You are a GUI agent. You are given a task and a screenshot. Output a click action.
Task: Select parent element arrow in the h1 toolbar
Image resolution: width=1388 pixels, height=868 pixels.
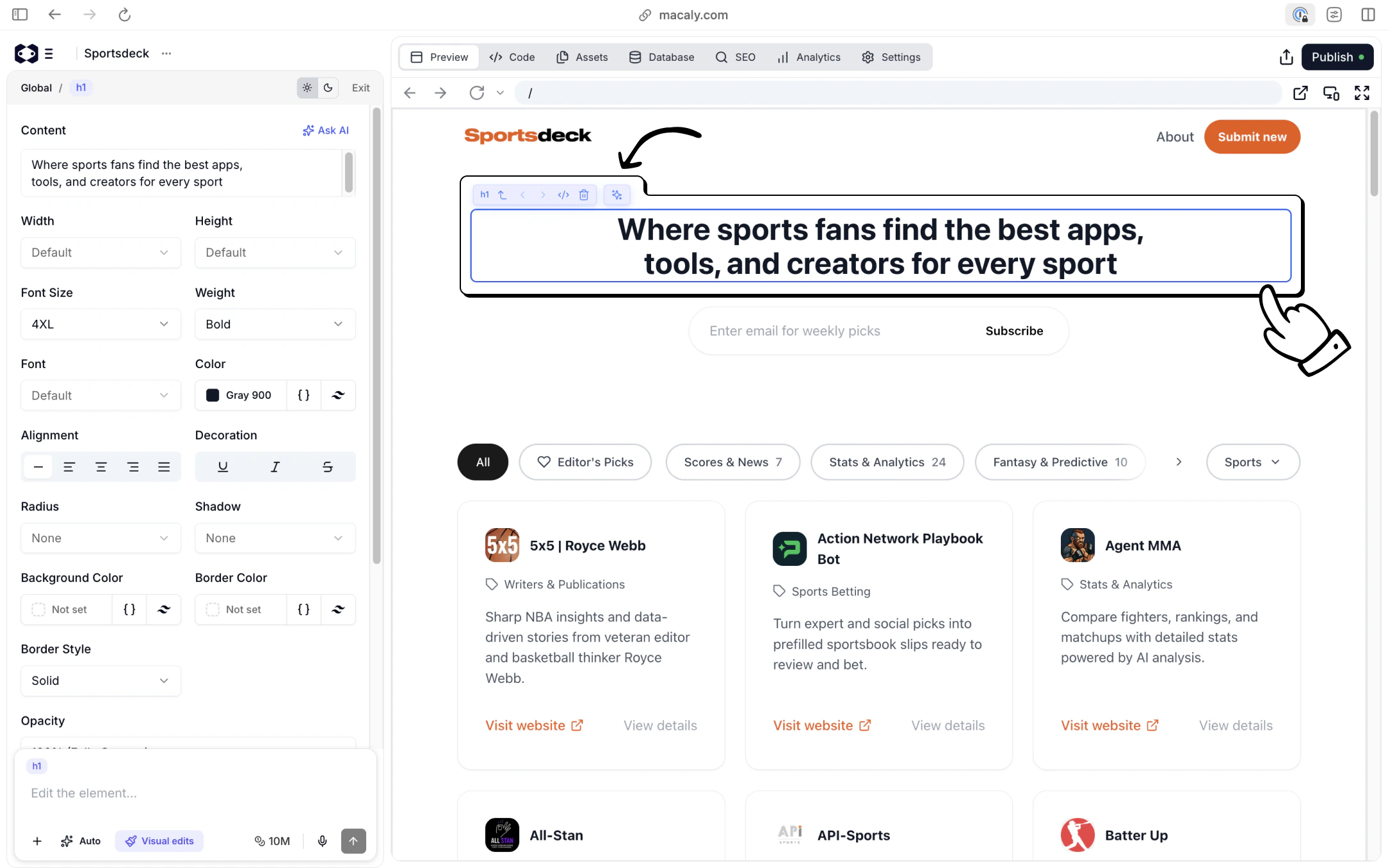[x=503, y=195]
